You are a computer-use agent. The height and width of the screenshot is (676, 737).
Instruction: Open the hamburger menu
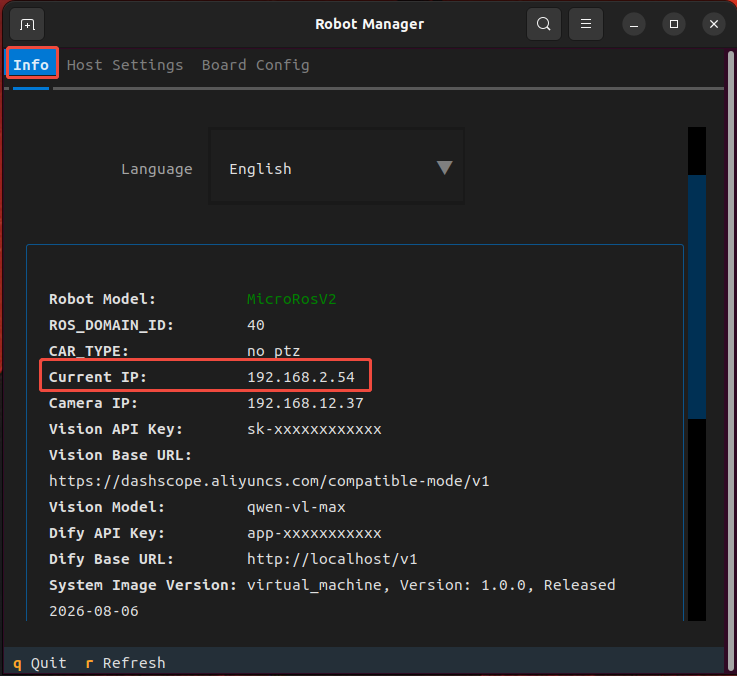tap(586, 24)
